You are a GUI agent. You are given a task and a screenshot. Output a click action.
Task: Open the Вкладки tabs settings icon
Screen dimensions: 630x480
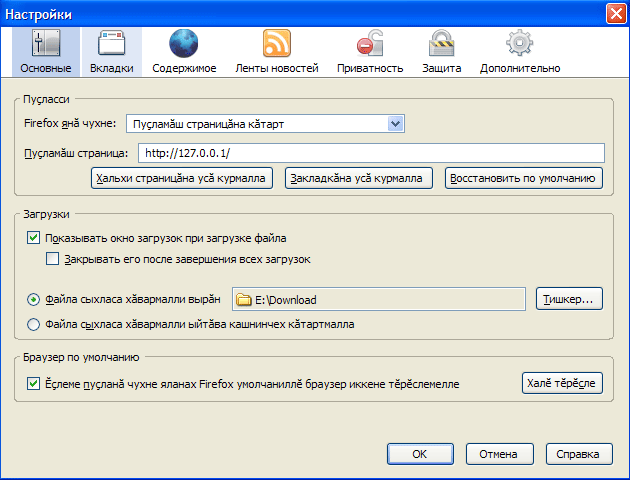point(111,45)
